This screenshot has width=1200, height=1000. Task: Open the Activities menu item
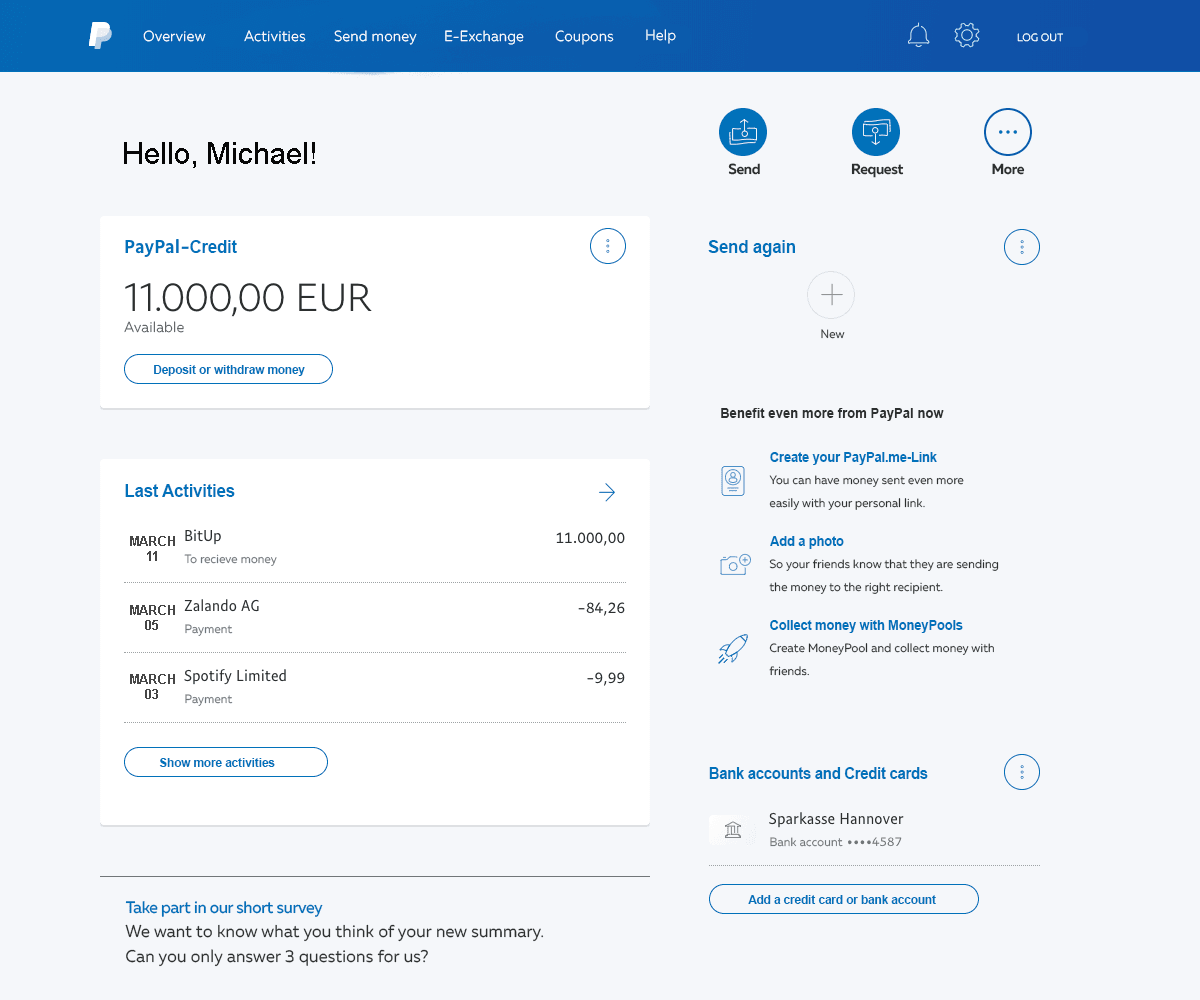pyautogui.click(x=275, y=36)
